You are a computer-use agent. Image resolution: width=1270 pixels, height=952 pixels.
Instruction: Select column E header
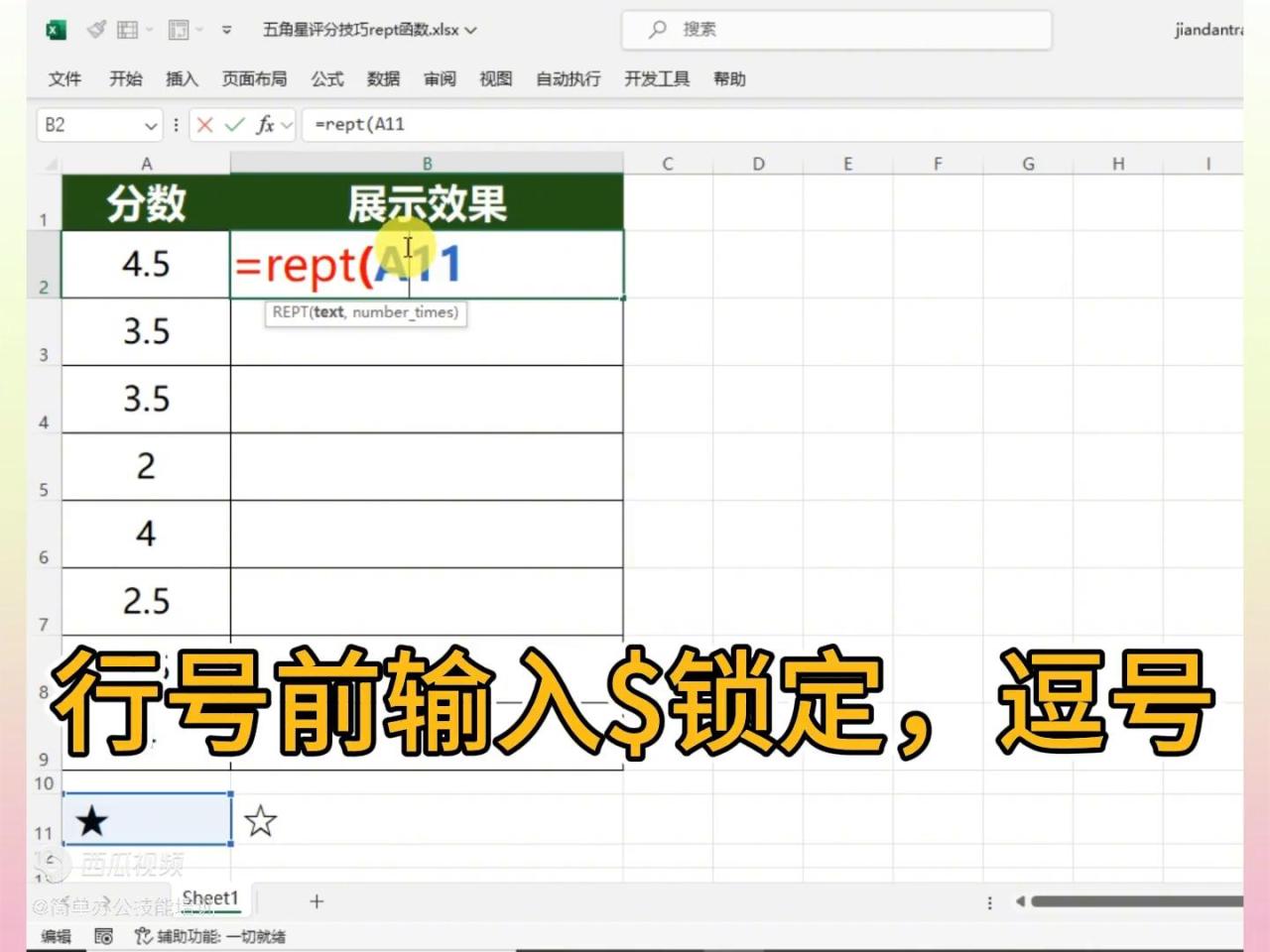[x=848, y=164]
